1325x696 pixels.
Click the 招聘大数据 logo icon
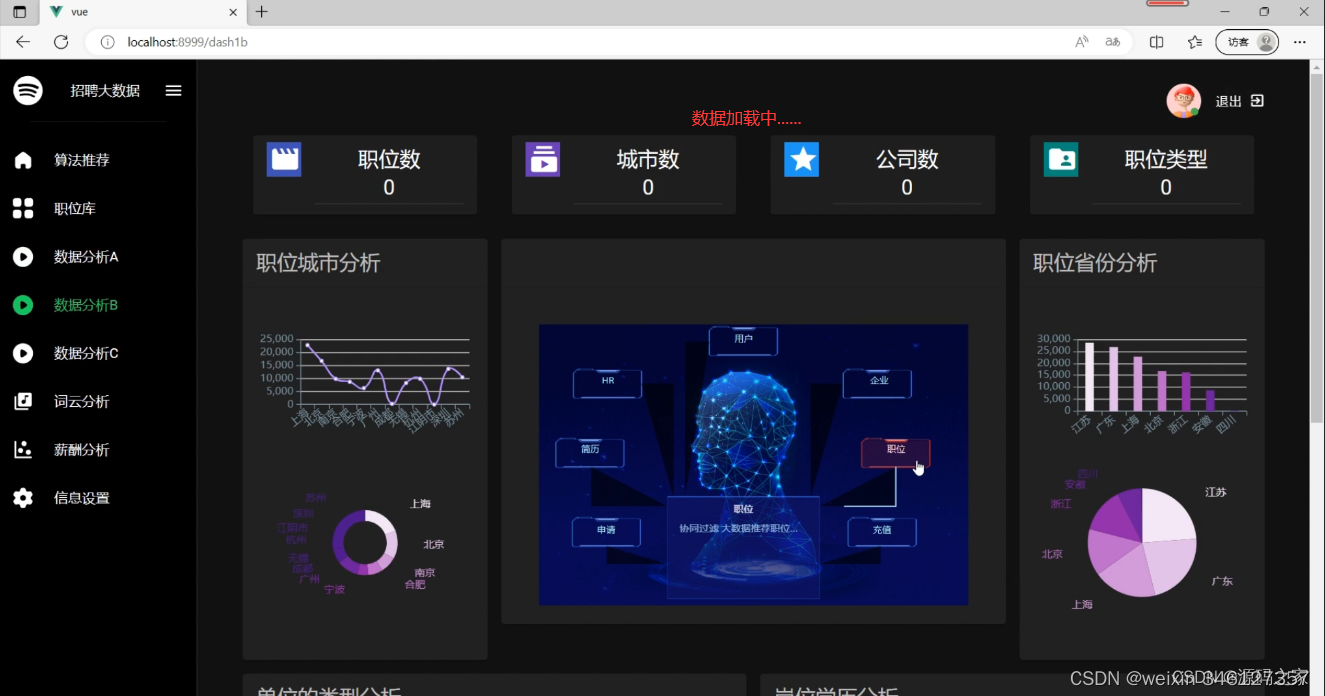[x=28, y=90]
